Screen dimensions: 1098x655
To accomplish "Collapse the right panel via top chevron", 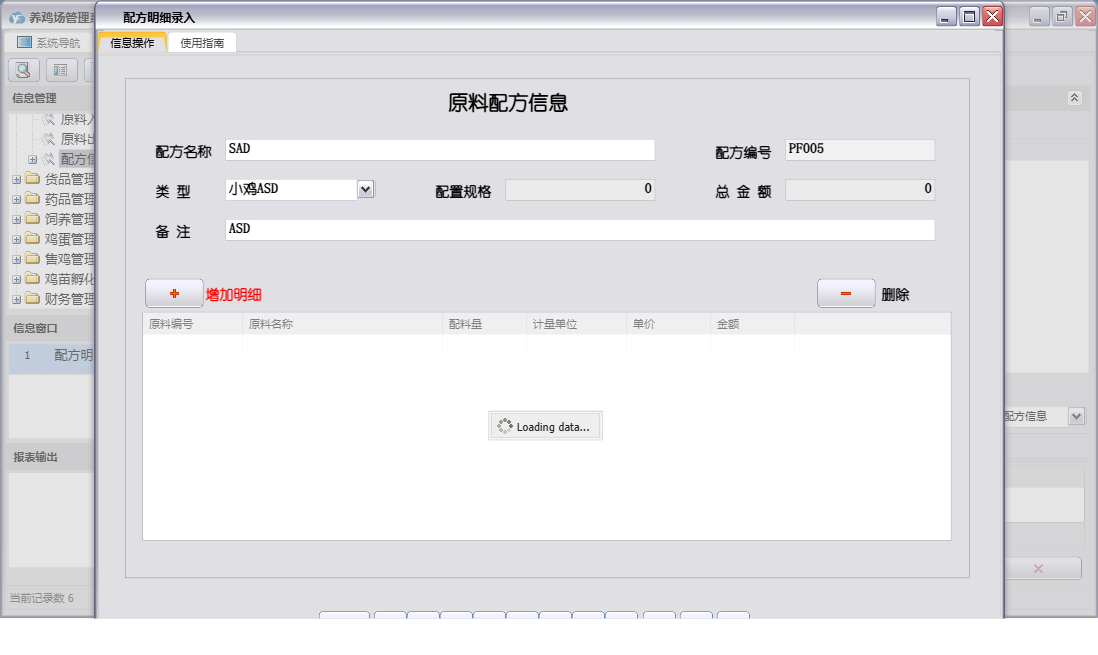I will [x=1075, y=98].
